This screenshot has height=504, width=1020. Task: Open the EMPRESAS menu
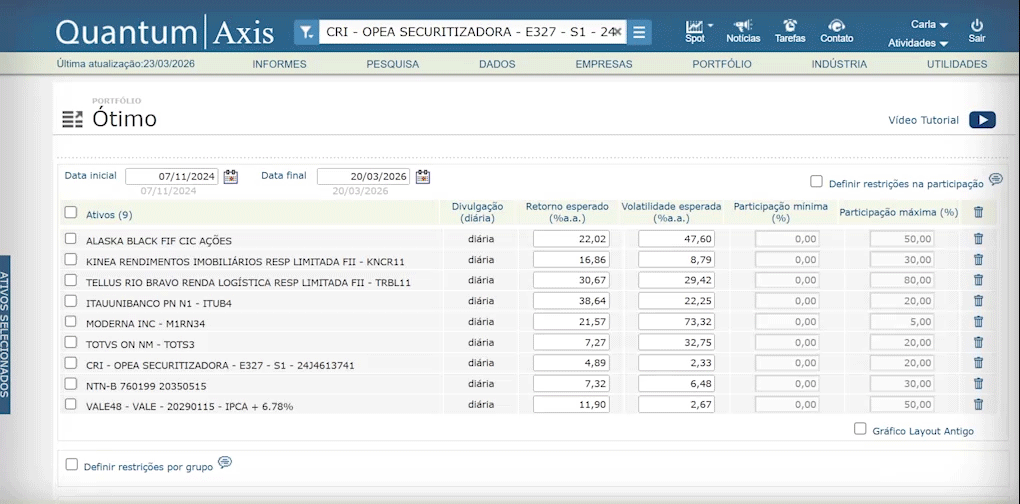603,64
